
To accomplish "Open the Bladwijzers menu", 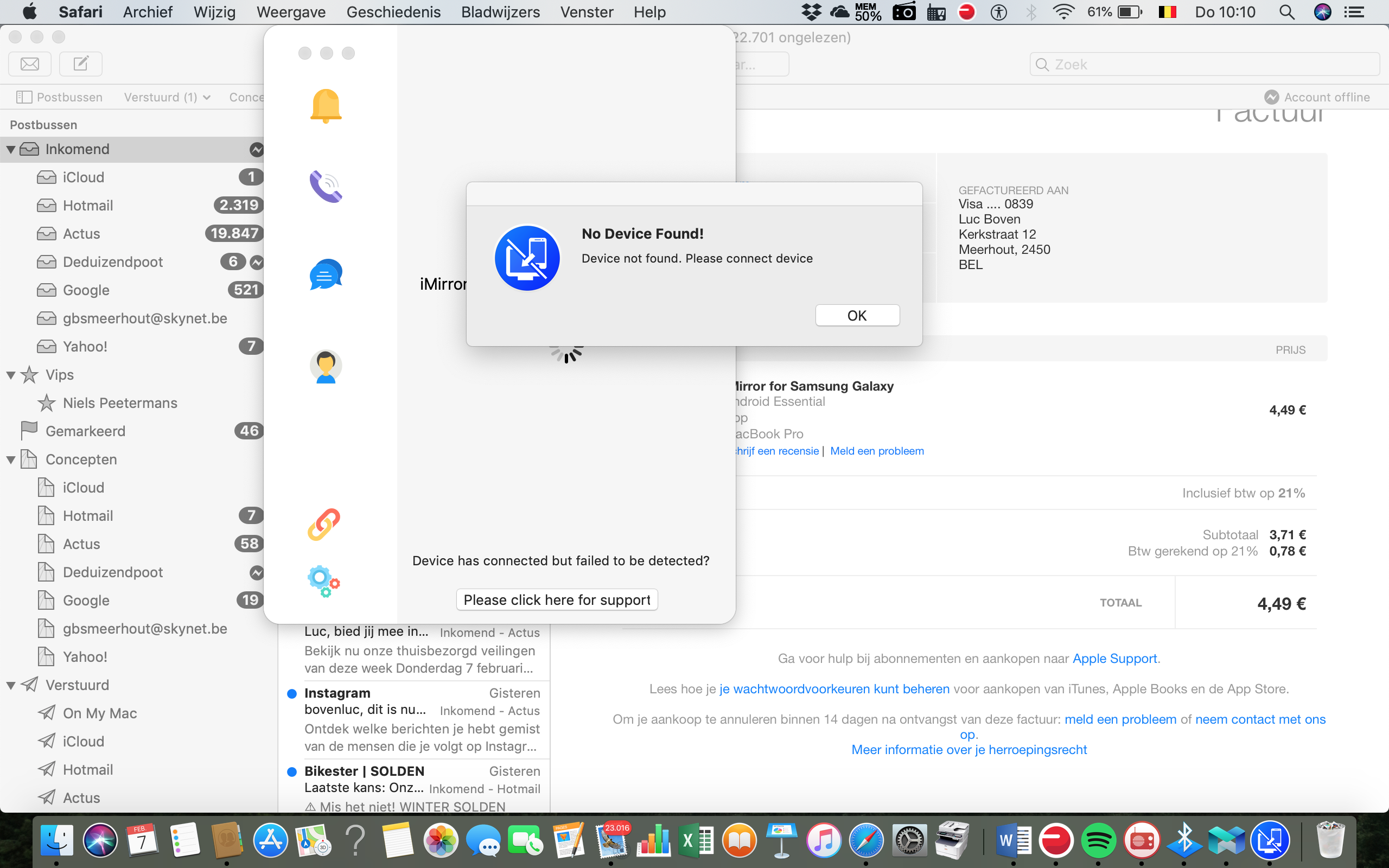I will point(500,12).
